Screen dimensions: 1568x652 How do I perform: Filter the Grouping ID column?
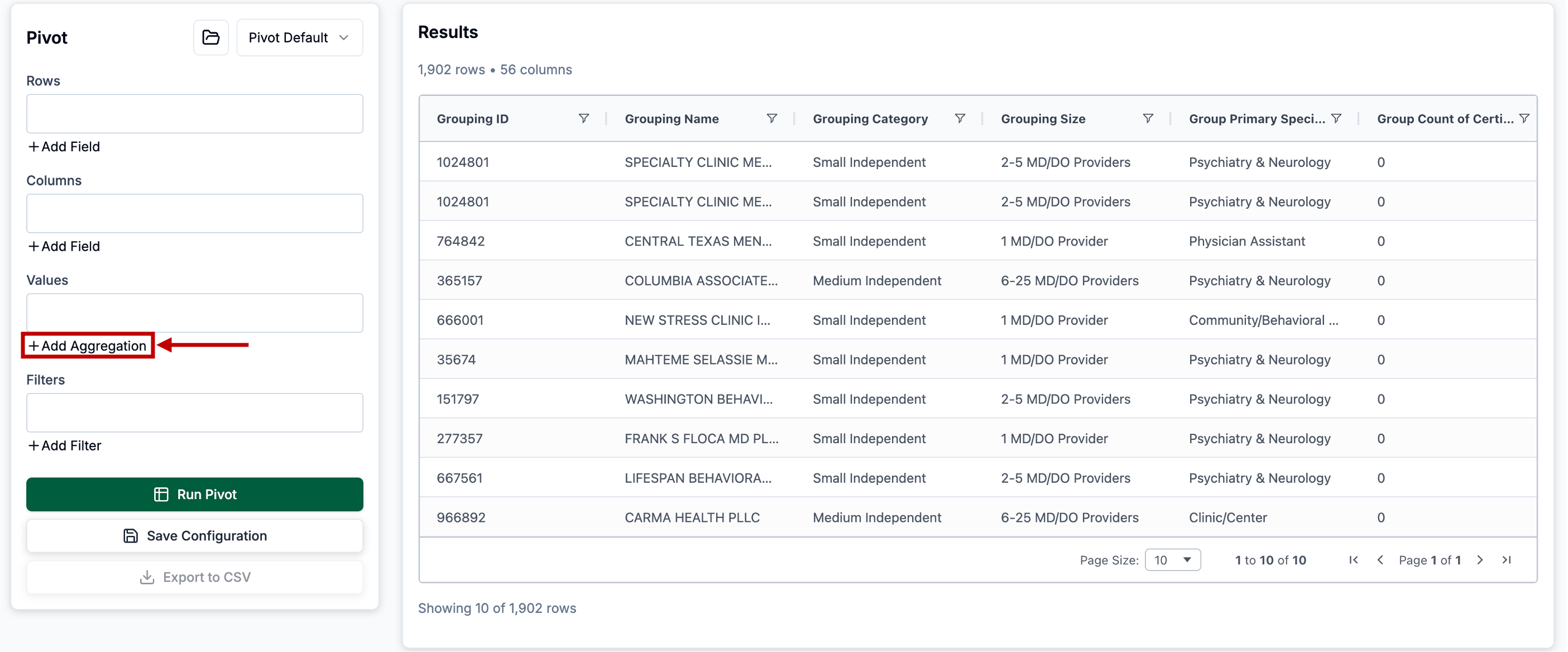(583, 118)
